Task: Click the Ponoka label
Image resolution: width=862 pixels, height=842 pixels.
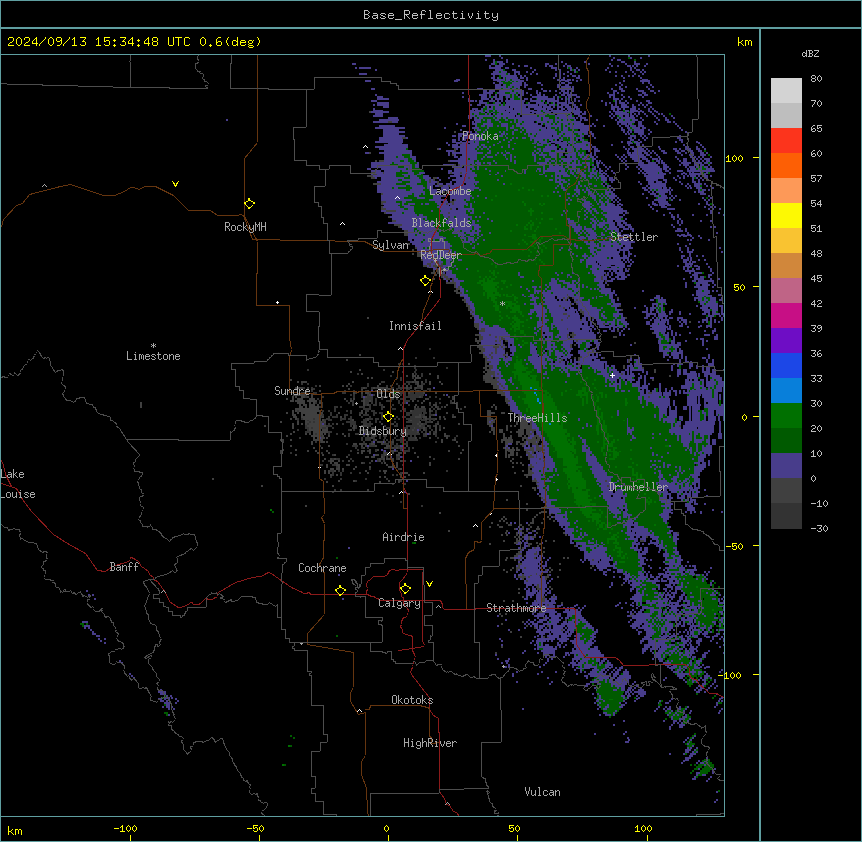Action: [x=480, y=136]
